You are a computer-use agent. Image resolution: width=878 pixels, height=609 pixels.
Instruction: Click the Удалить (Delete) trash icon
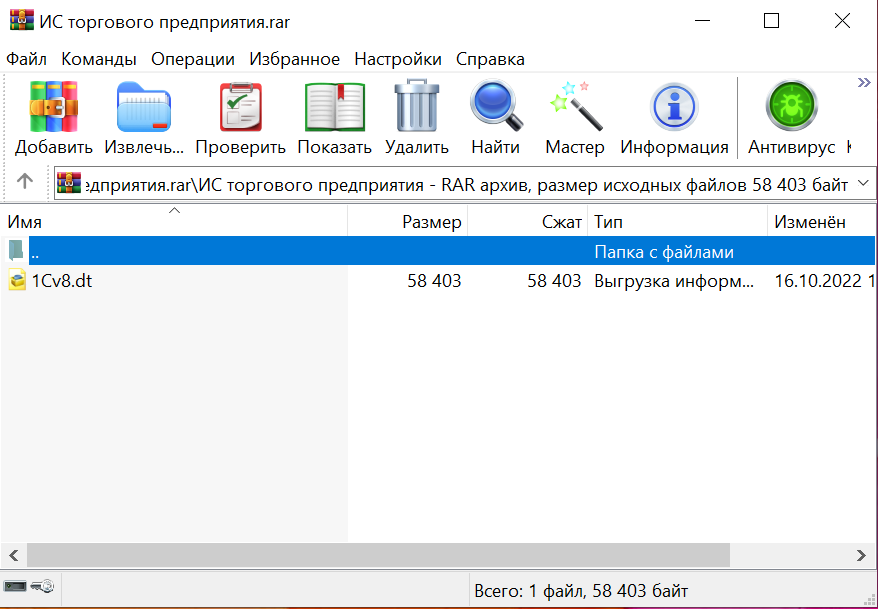pos(417,108)
